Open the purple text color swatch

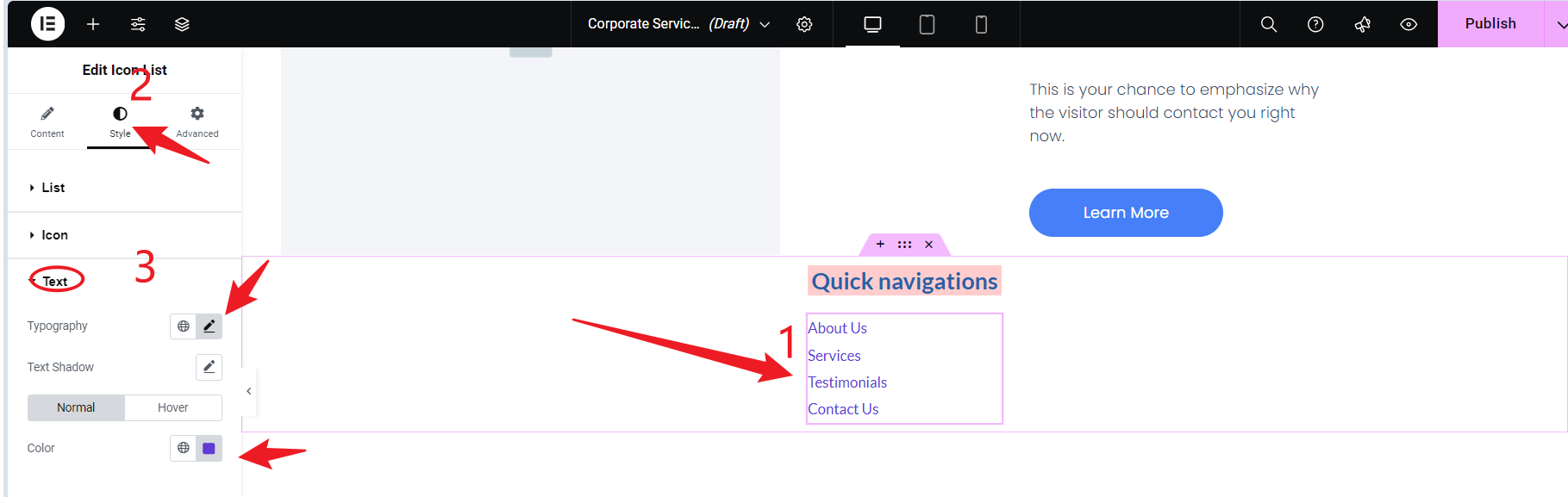point(209,448)
